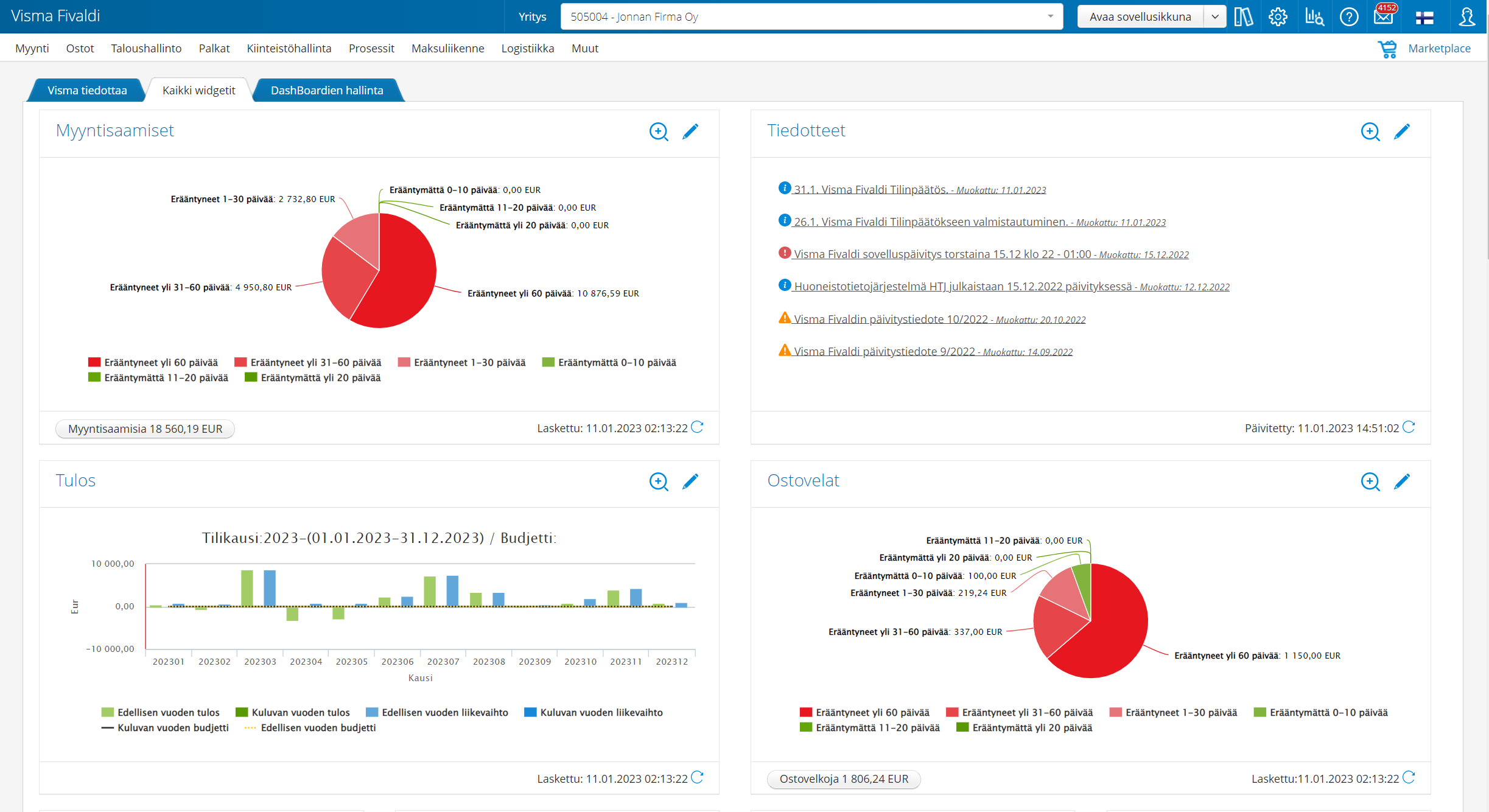
Task: Refresh the Tiedotteet widget
Action: pyautogui.click(x=1409, y=427)
